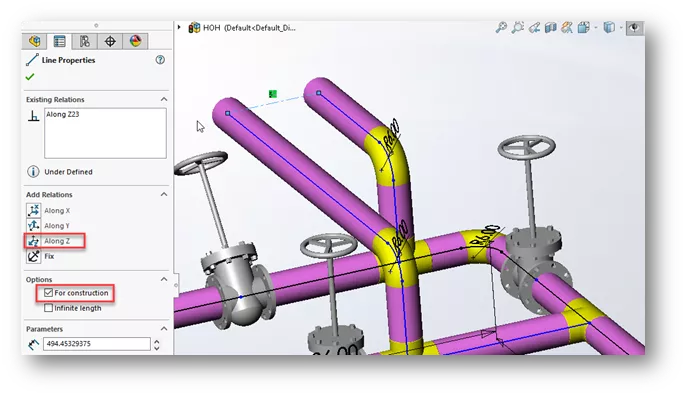Click the Previous View icon
Viewport: 687px width, 397px height.
pyautogui.click(x=535, y=28)
